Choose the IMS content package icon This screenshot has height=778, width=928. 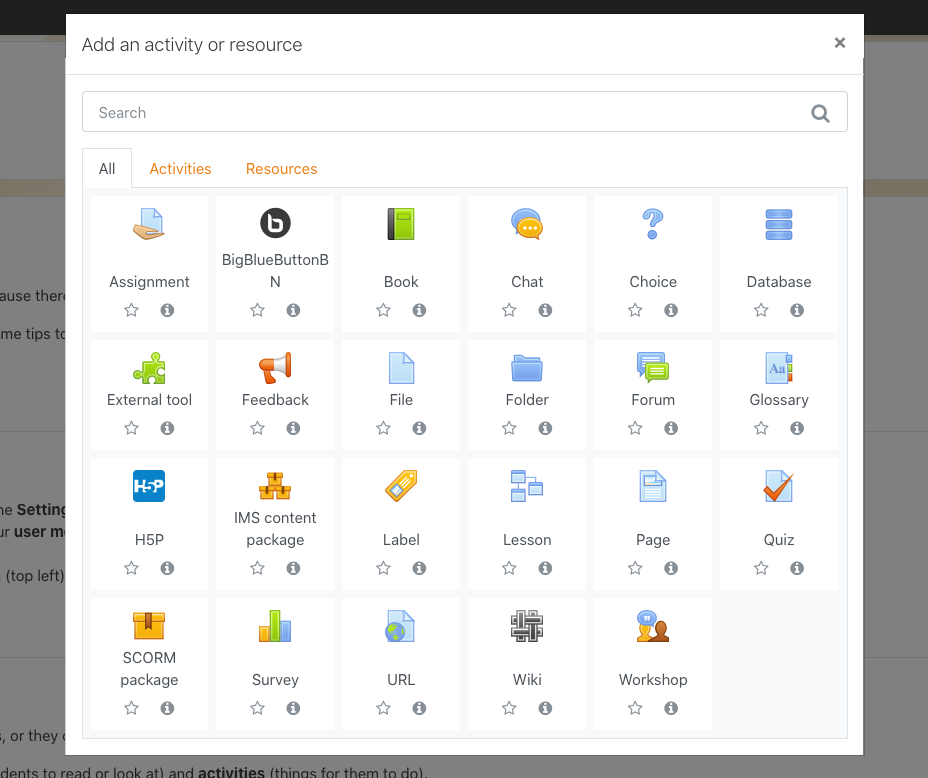[x=275, y=486]
